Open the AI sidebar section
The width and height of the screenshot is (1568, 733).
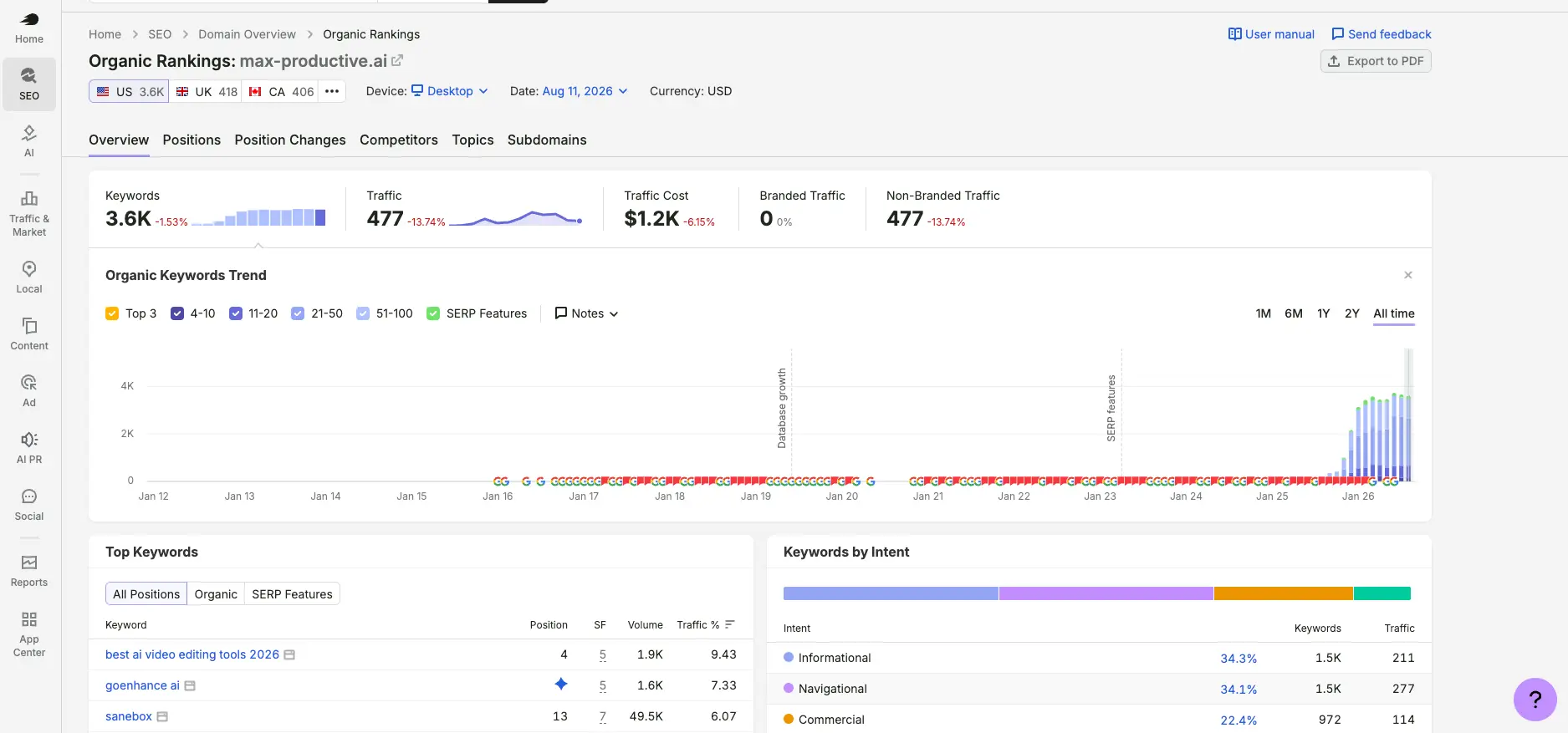29,141
